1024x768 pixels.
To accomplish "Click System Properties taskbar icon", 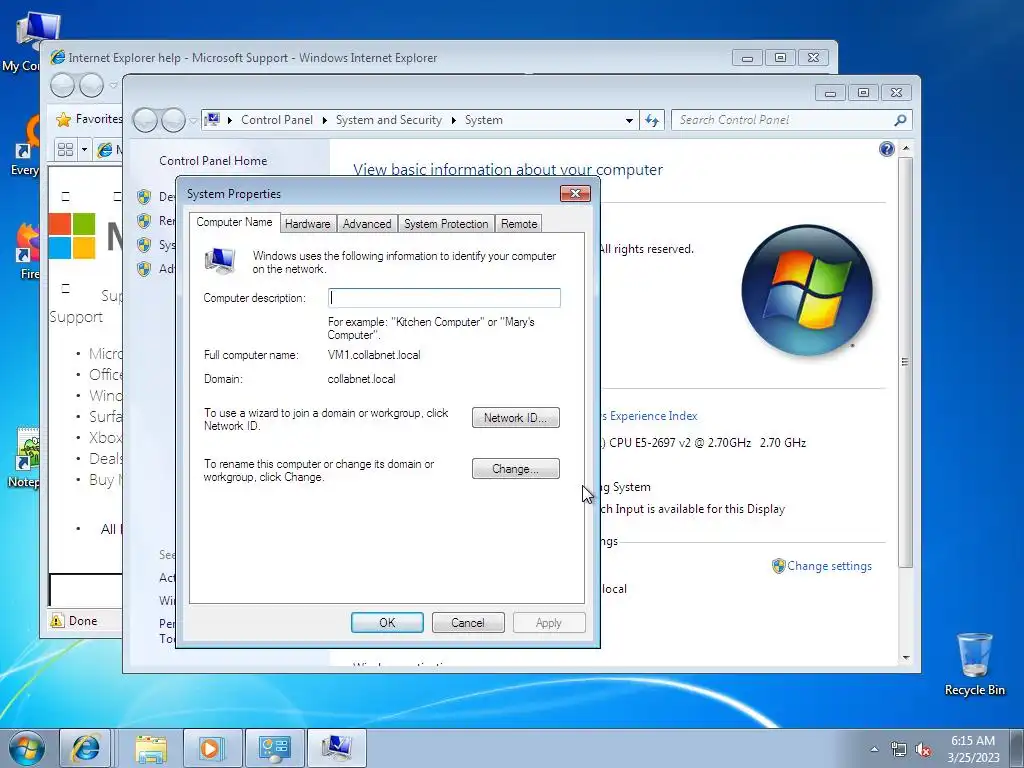I will 336,748.
